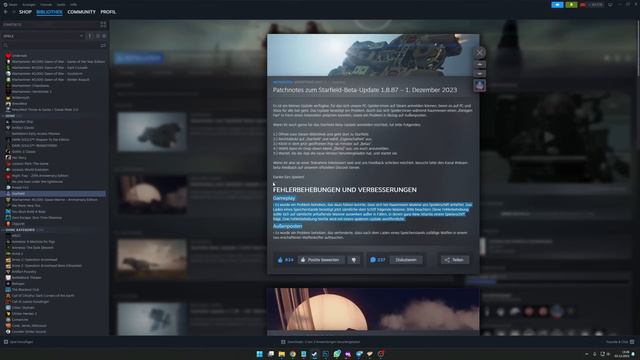Screen dimensions: 640x360
Task: Open the Windows Start menu
Action: tap(259, 354)
